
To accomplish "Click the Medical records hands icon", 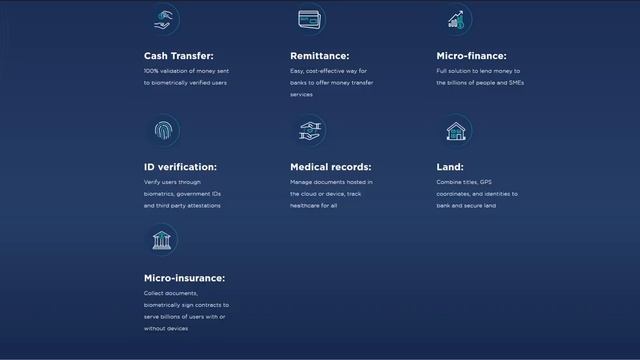I will pos(309,131).
